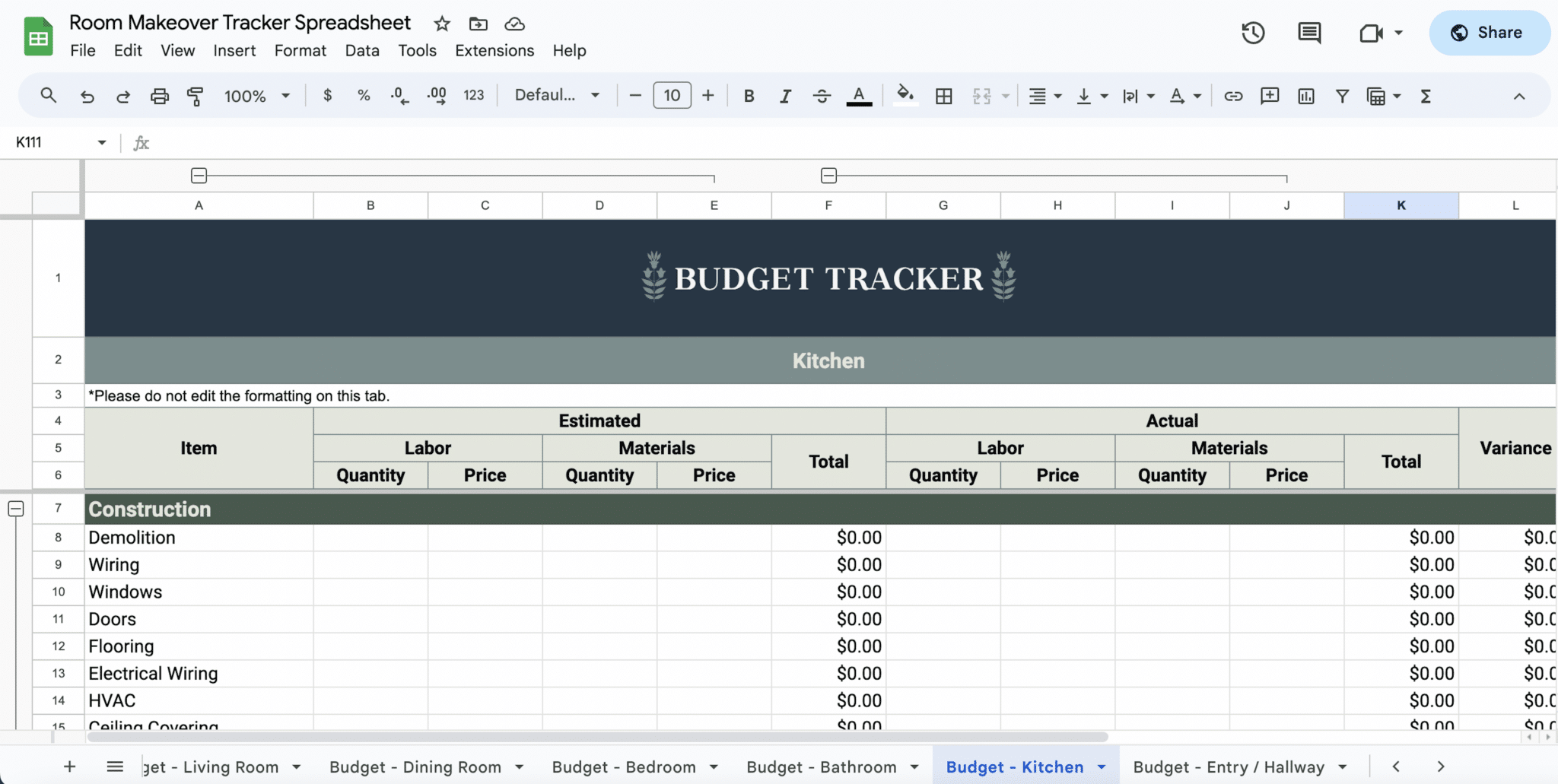
Task: Switch to Budget - Bathroom tab
Action: point(822,767)
